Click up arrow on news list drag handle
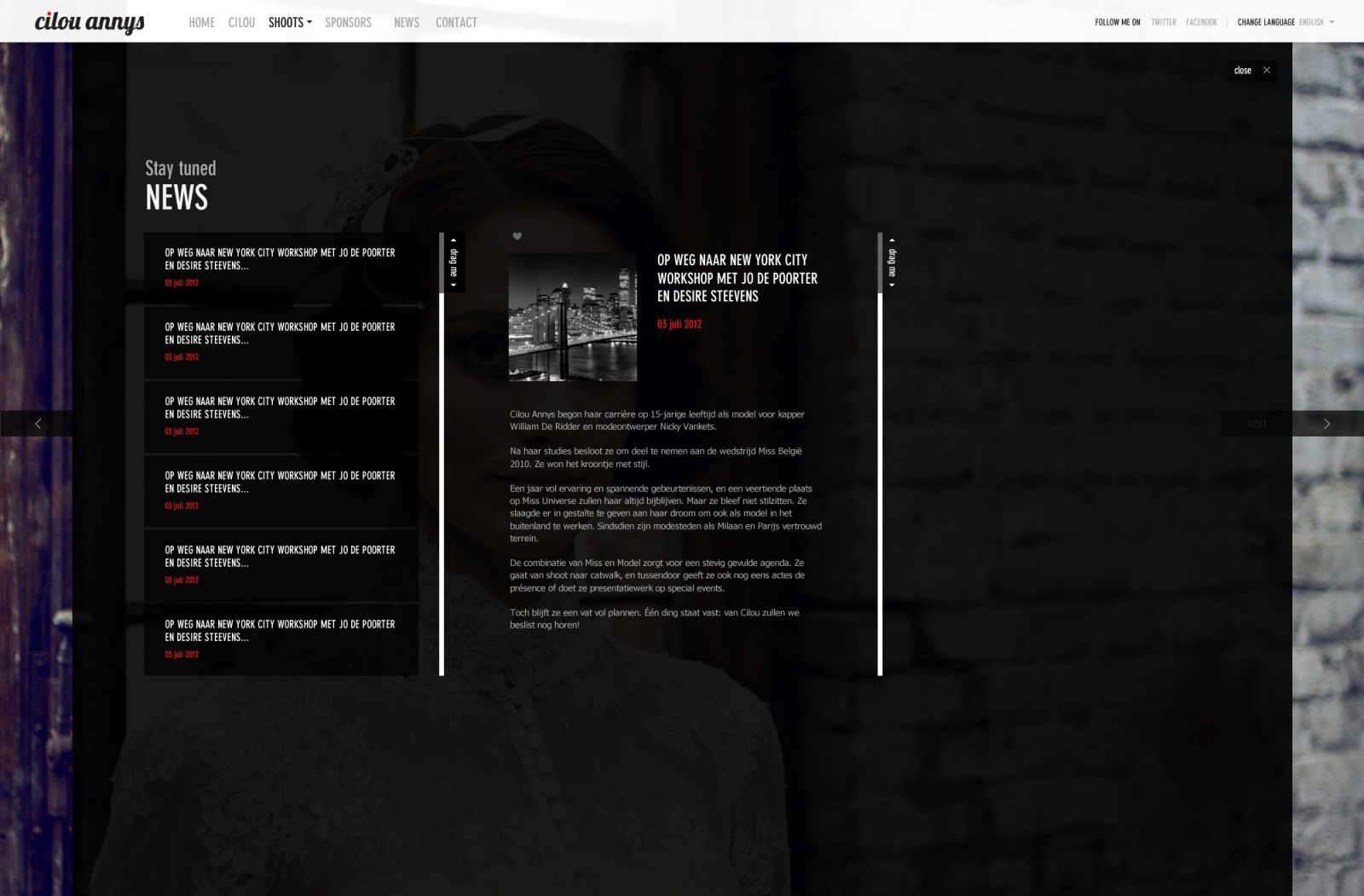The width and height of the screenshot is (1364, 896). pyautogui.click(x=454, y=240)
